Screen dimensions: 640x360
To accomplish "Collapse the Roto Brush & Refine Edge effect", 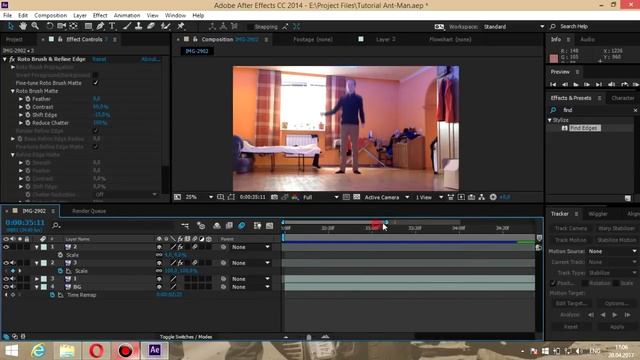I will pos(5,59).
